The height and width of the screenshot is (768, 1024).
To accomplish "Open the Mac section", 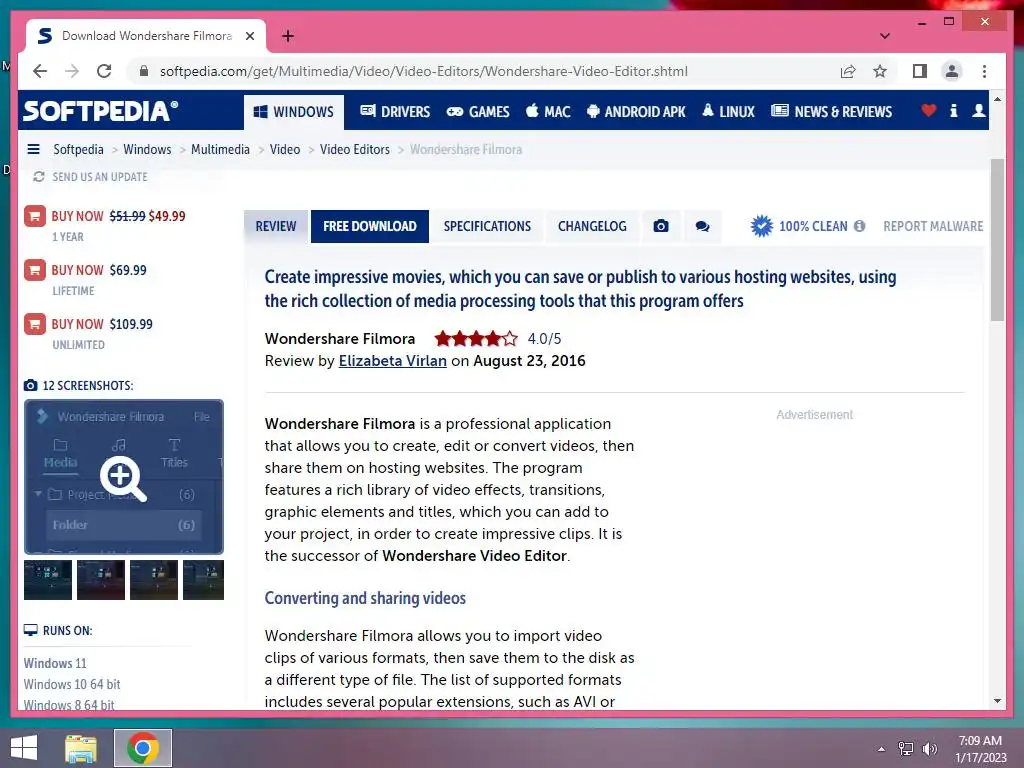I will 548,112.
